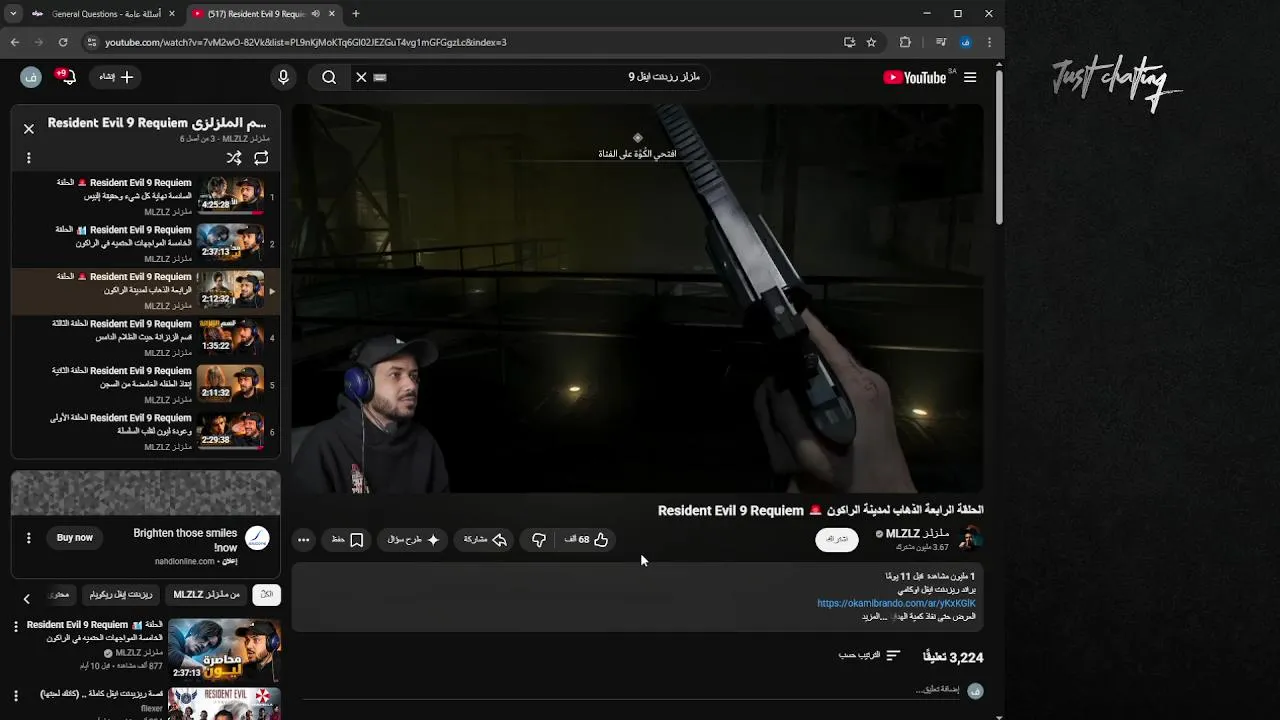Open playlist three-dot options menu

[28, 158]
